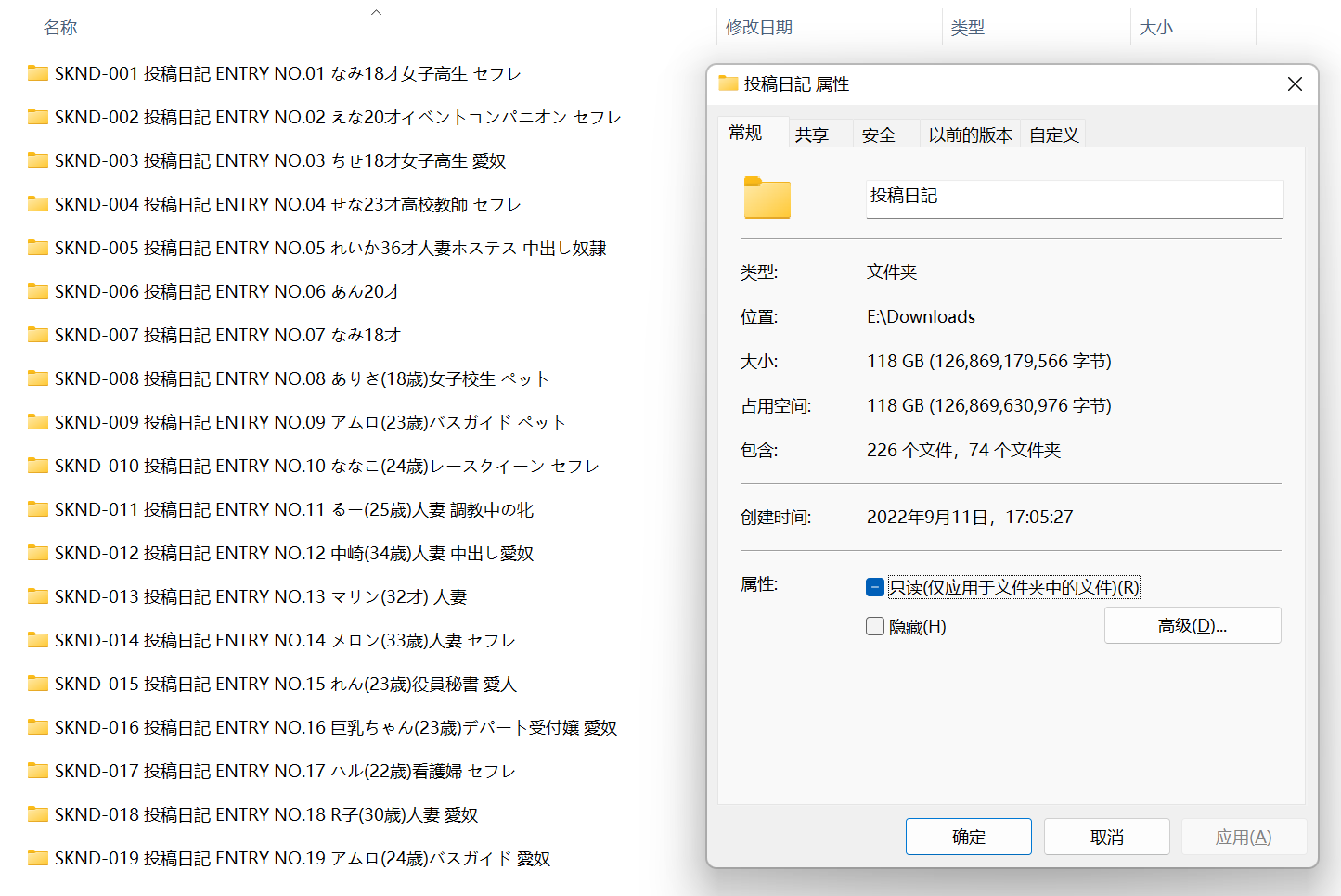The height and width of the screenshot is (896, 1341).
Task: Click creation time 2022年9月11日，17:05:27
Action: (970, 517)
